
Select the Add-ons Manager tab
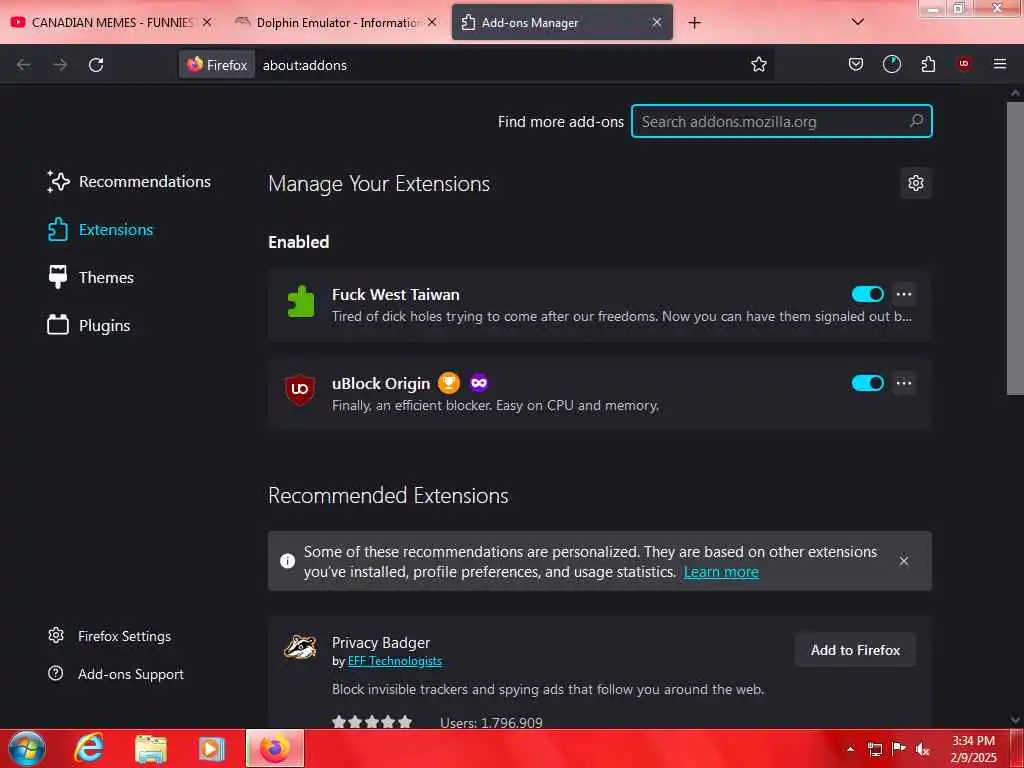click(x=562, y=22)
